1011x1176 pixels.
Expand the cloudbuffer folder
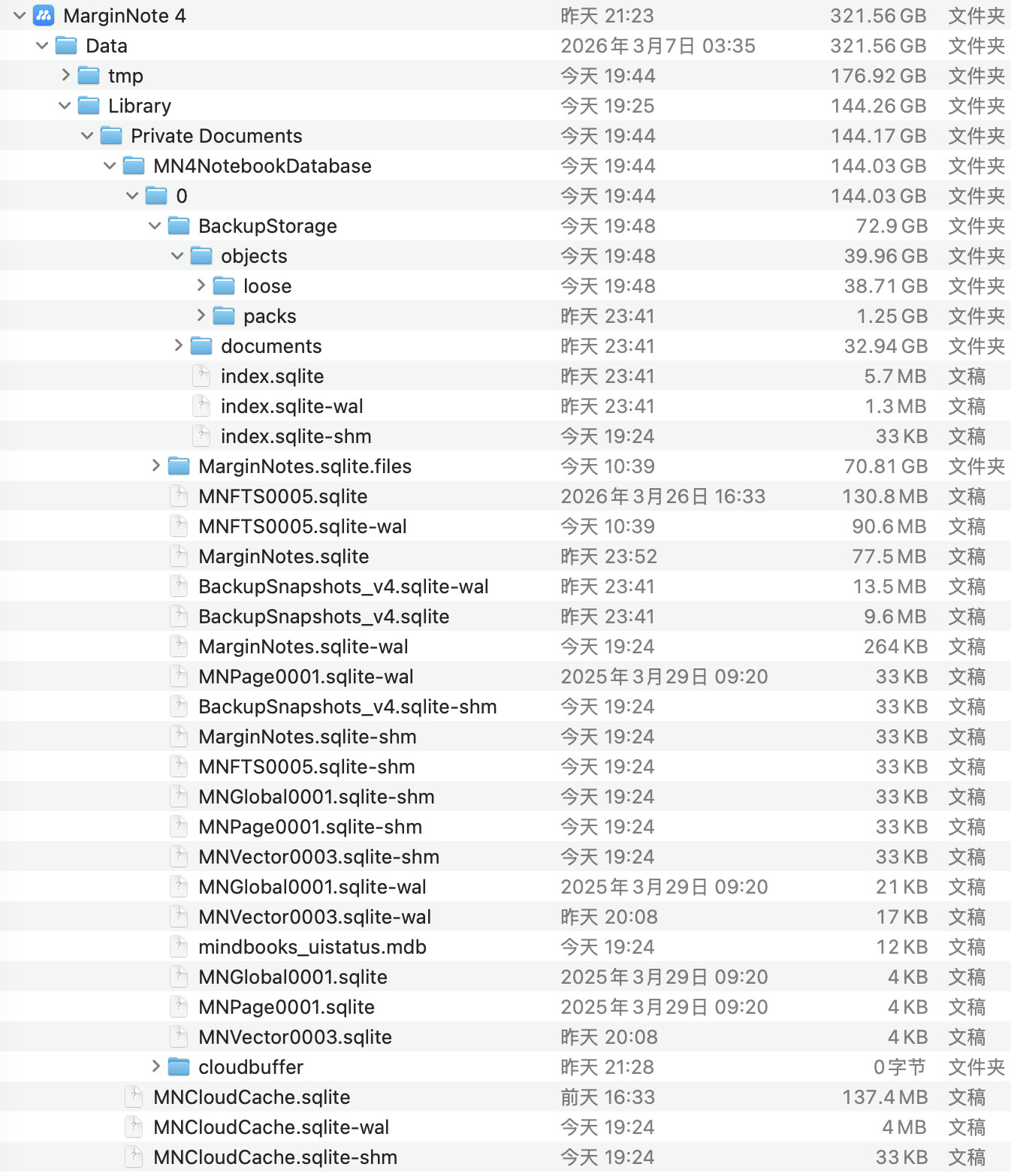[155, 1066]
